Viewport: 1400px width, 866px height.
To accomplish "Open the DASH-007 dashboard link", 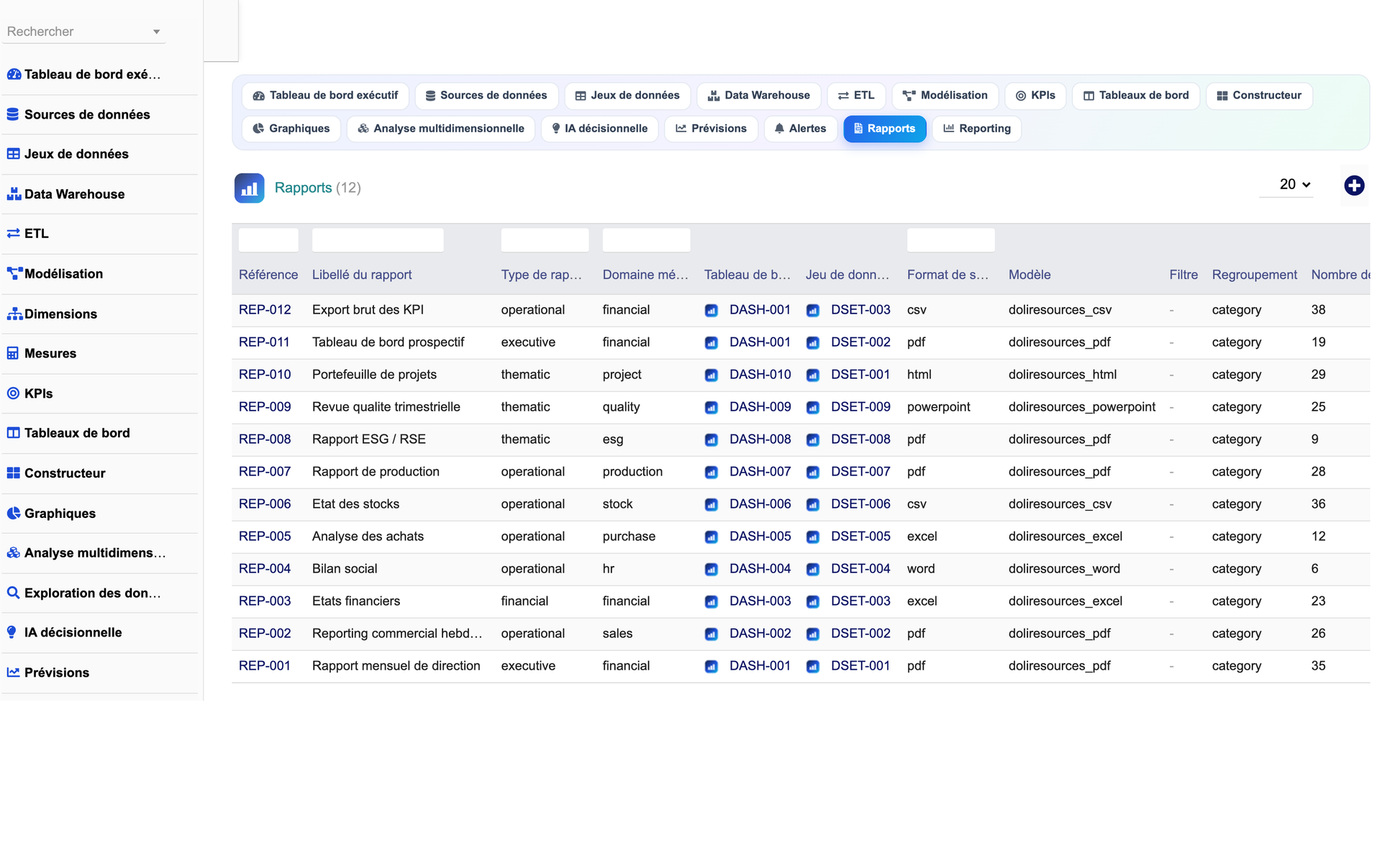I will [x=760, y=472].
